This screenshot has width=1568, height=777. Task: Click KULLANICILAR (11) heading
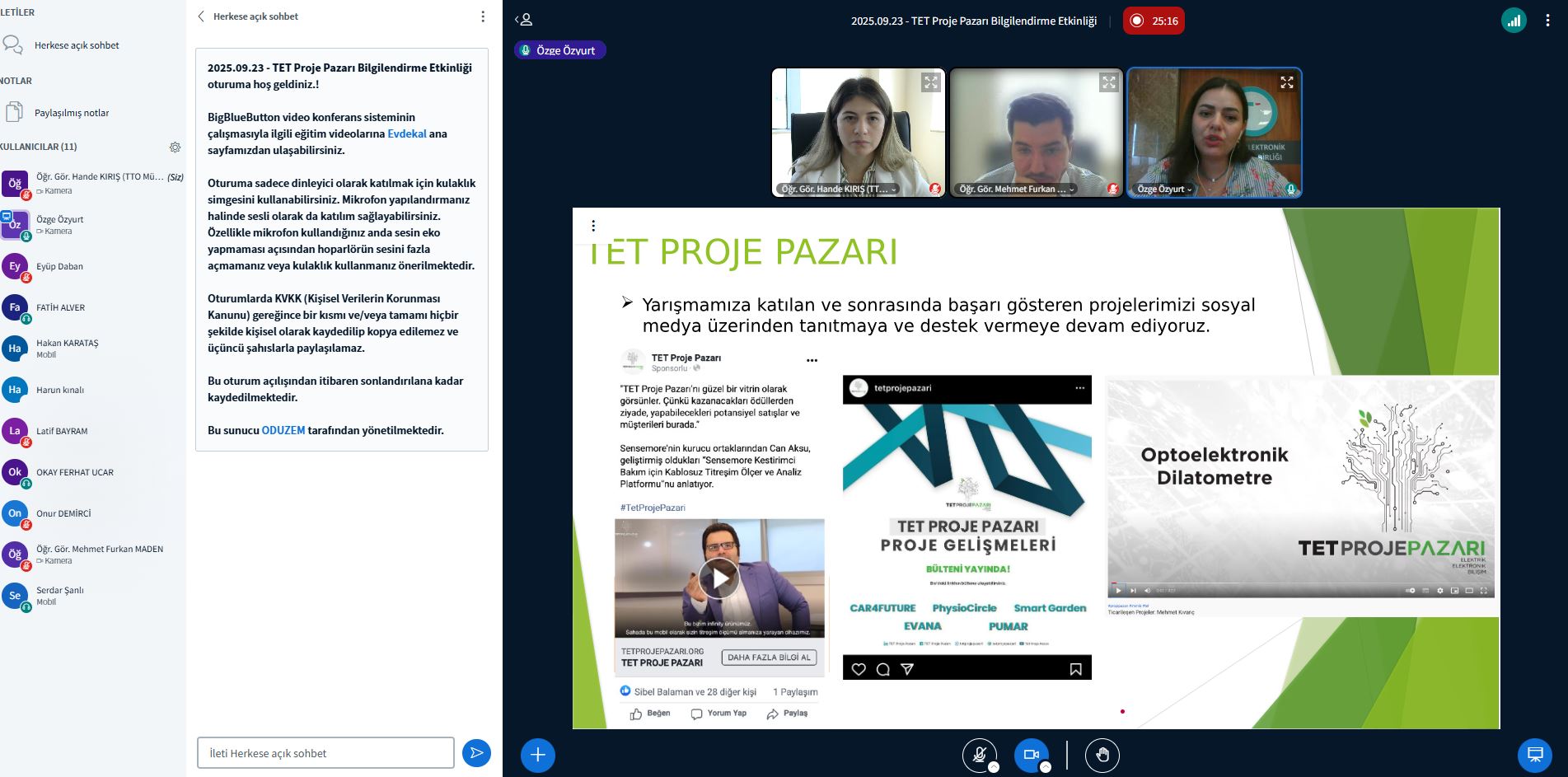(x=39, y=147)
